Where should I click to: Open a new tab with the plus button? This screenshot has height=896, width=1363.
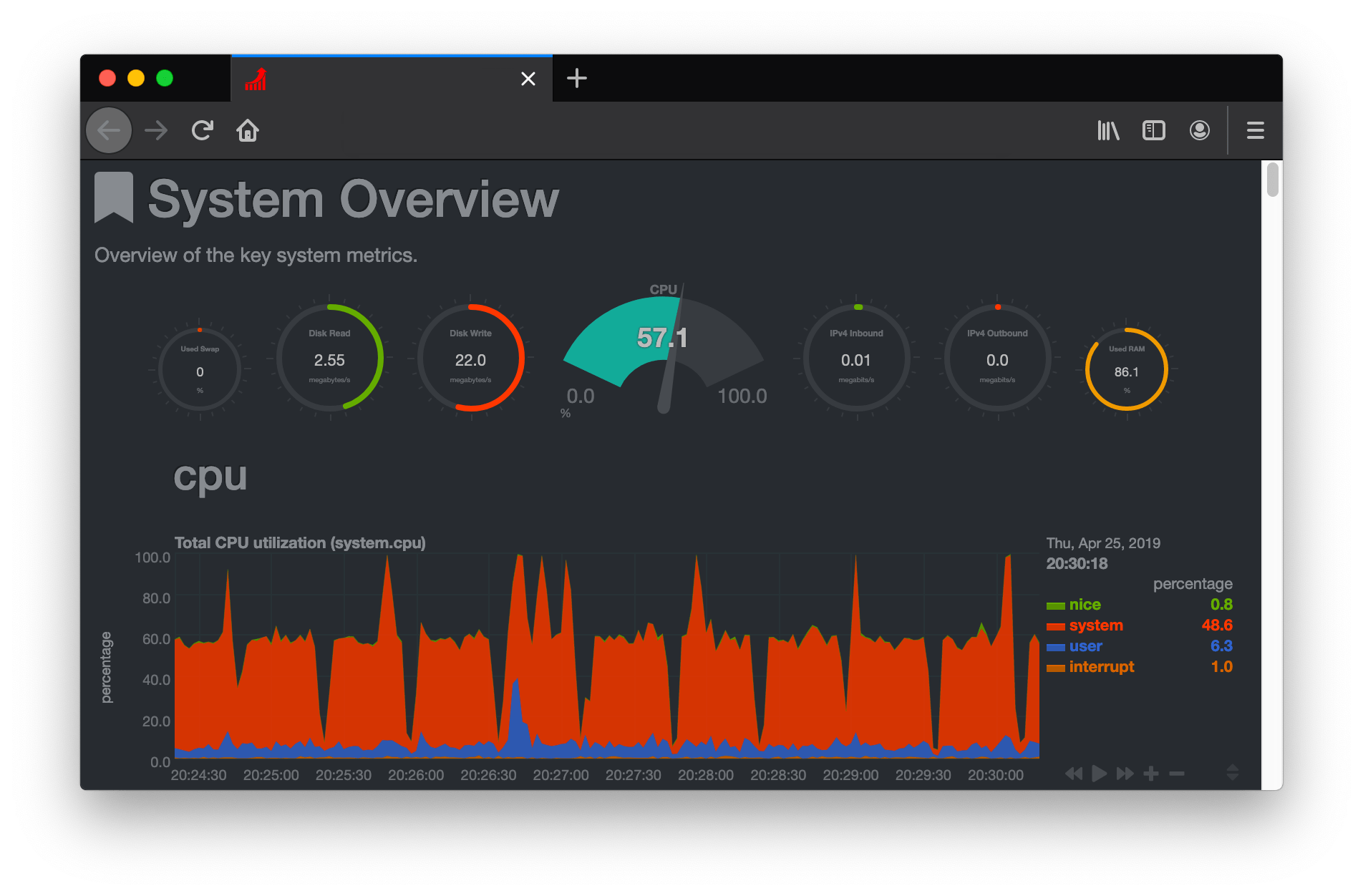coord(577,78)
